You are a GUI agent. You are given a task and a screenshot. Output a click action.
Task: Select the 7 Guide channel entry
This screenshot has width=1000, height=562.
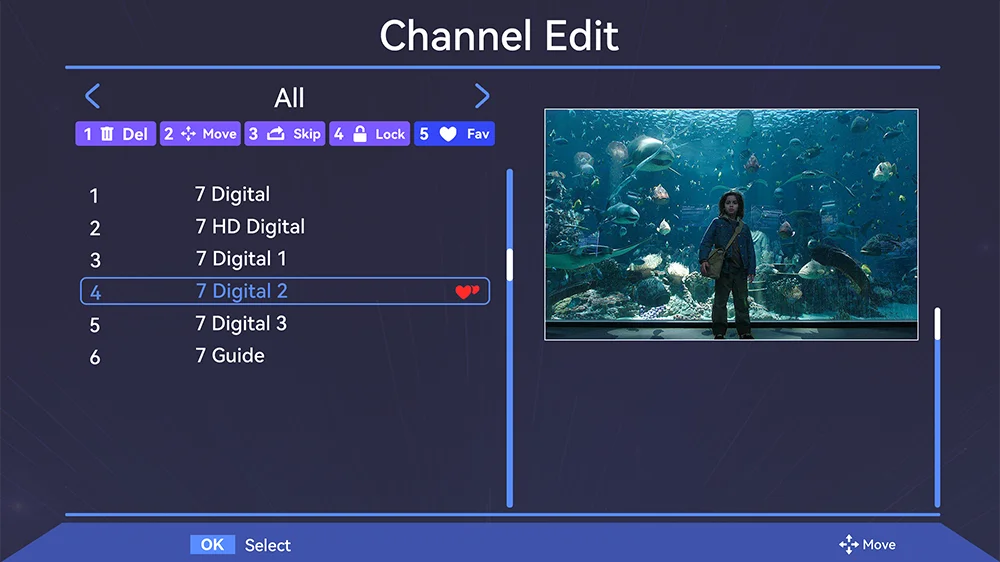click(x=230, y=356)
